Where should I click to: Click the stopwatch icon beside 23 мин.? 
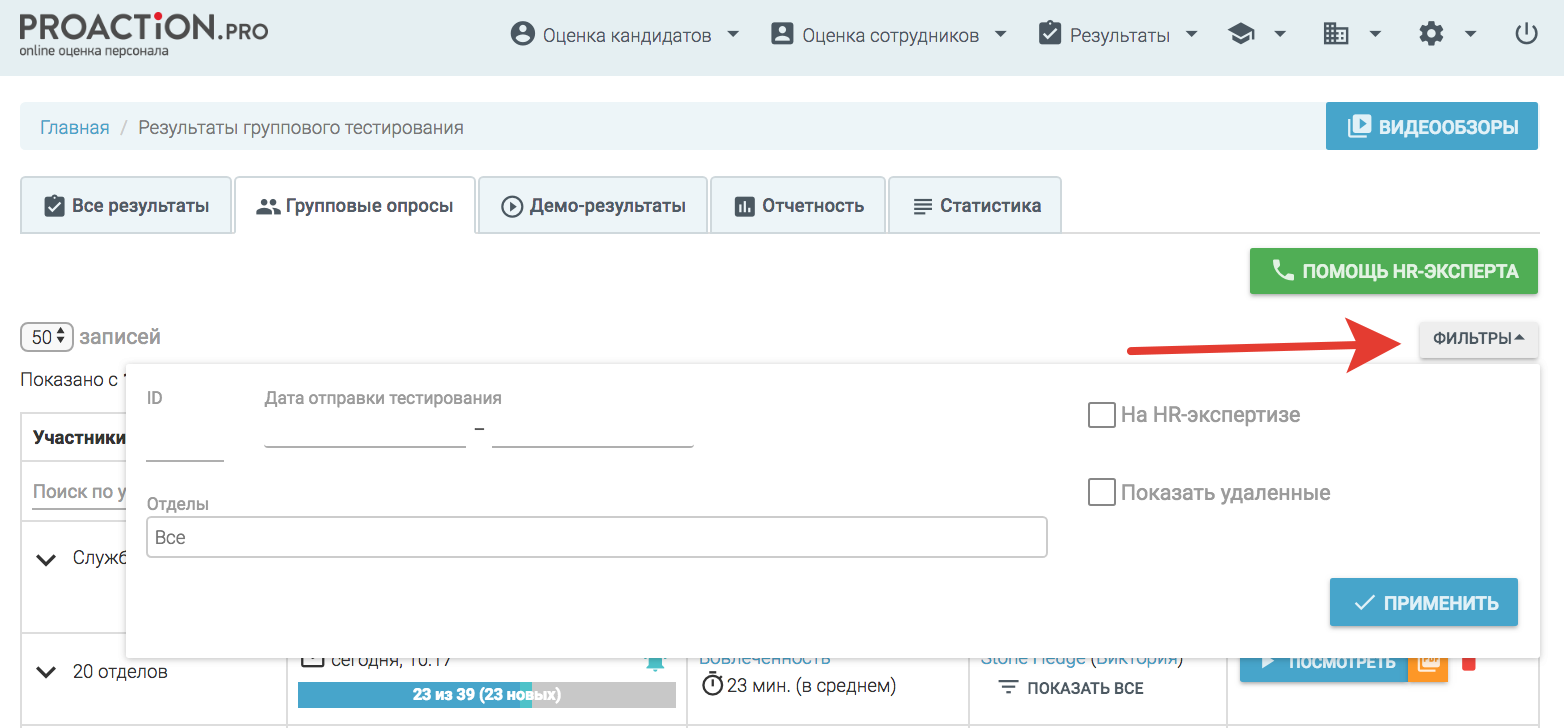click(712, 685)
